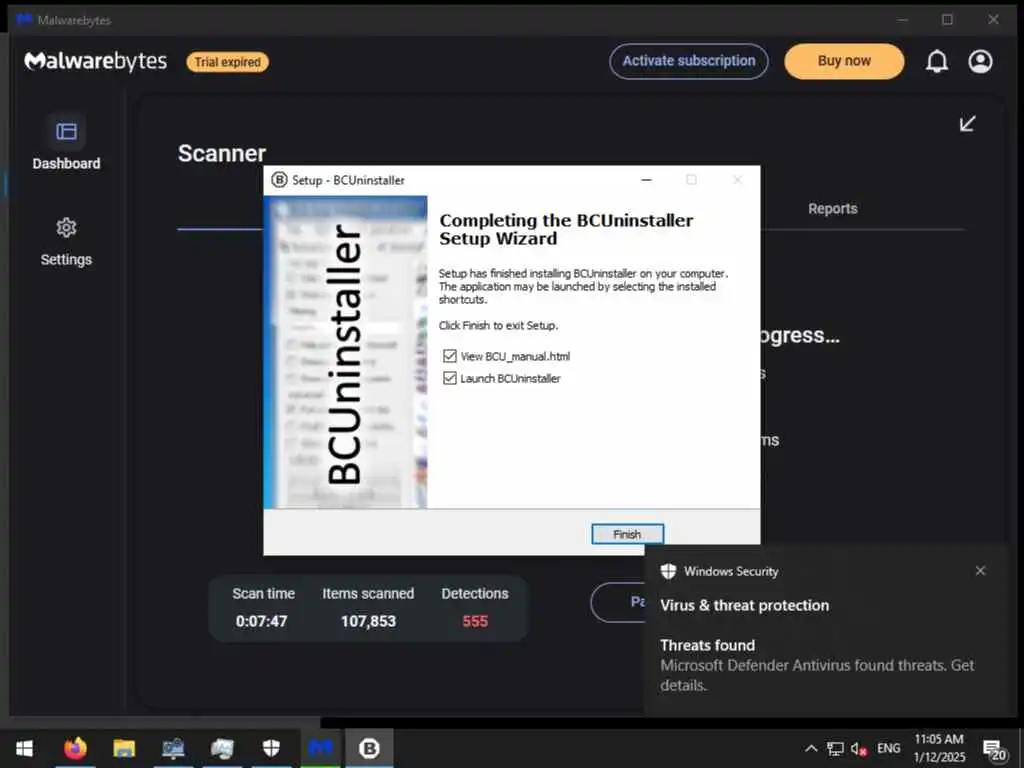1024x768 pixels.
Task: Click Finish to exit Setup
Action: click(x=627, y=534)
